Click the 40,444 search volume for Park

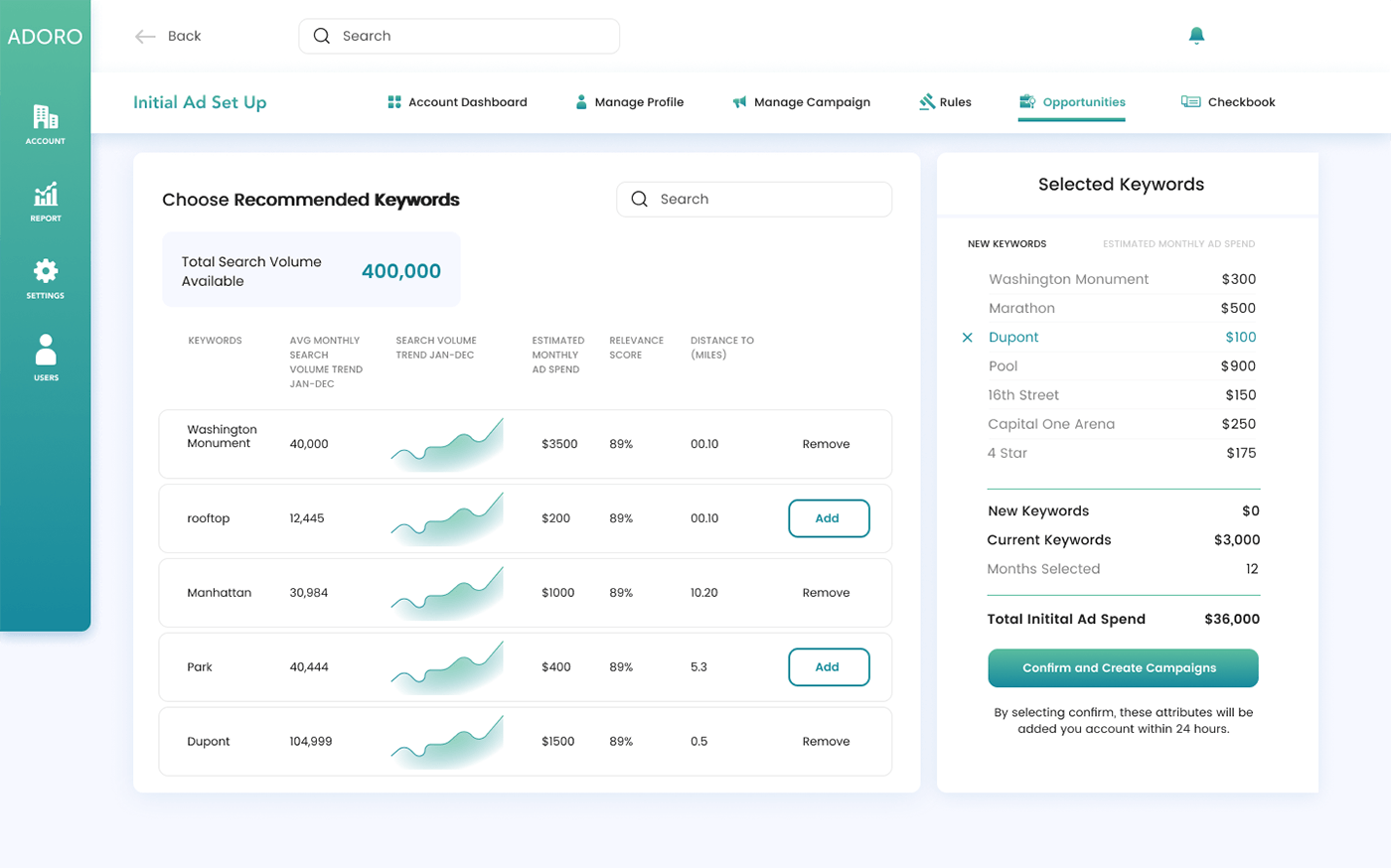click(309, 667)
